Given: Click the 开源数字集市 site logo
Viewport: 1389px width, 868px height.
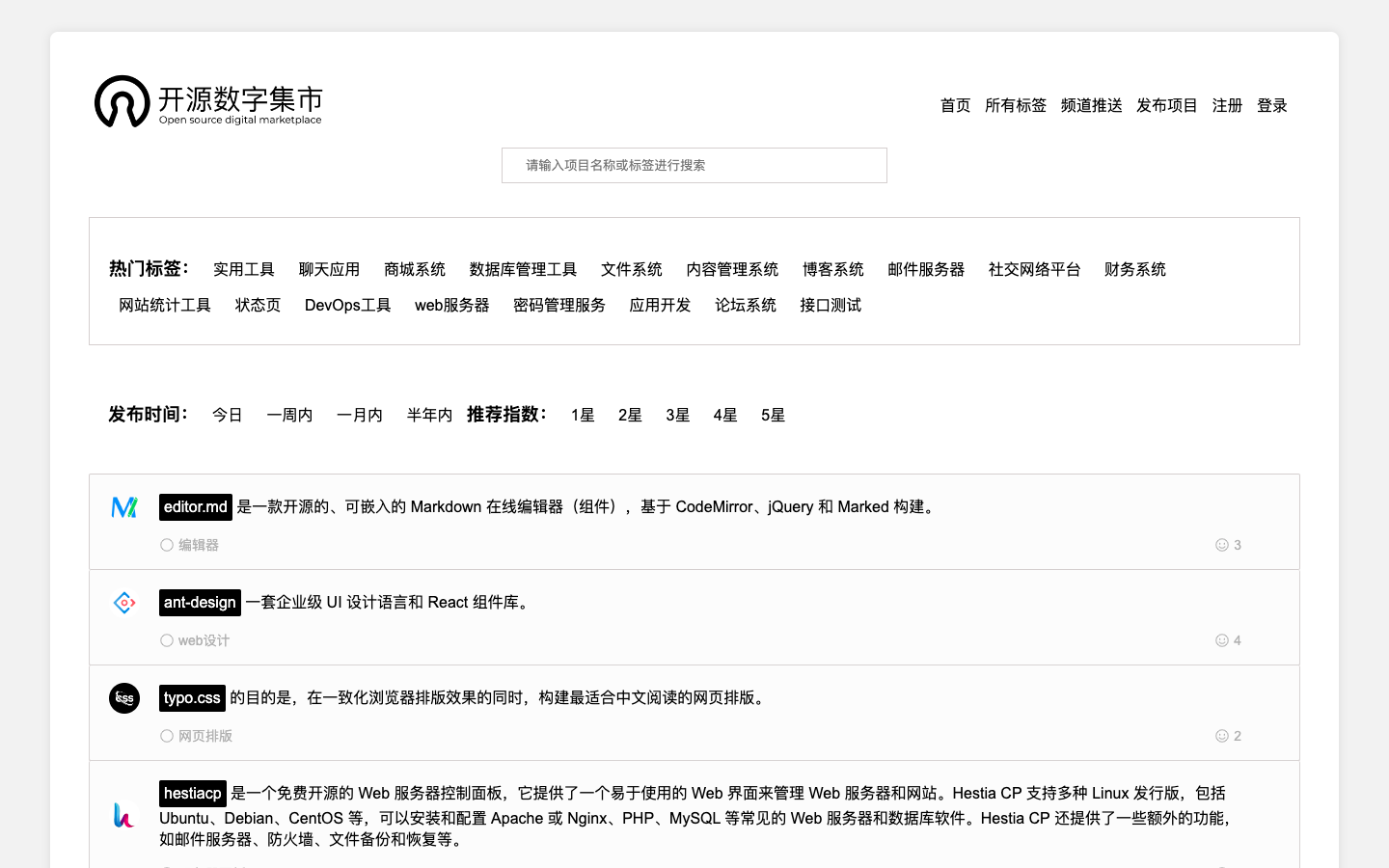Looking at the screenshot, I should 207,101.
